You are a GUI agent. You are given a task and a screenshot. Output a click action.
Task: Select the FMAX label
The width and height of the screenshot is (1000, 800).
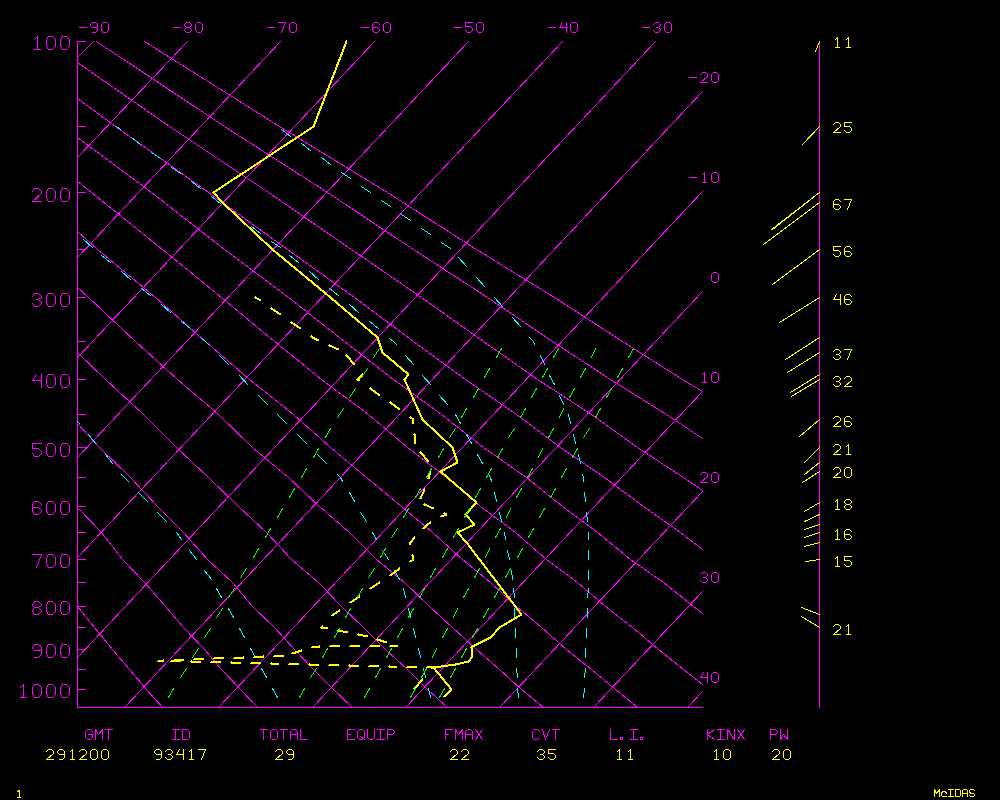click(x=463, y=735)
